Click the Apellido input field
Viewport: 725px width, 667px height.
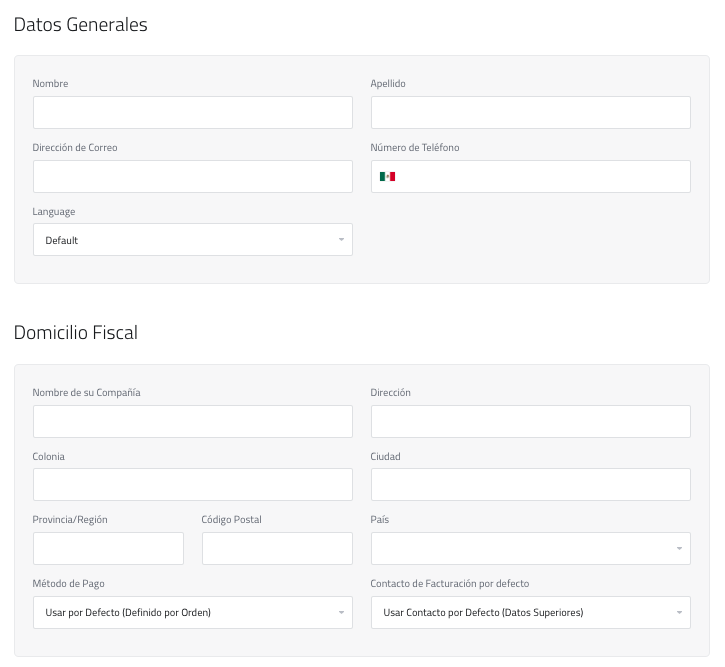(x=530, y=113)
